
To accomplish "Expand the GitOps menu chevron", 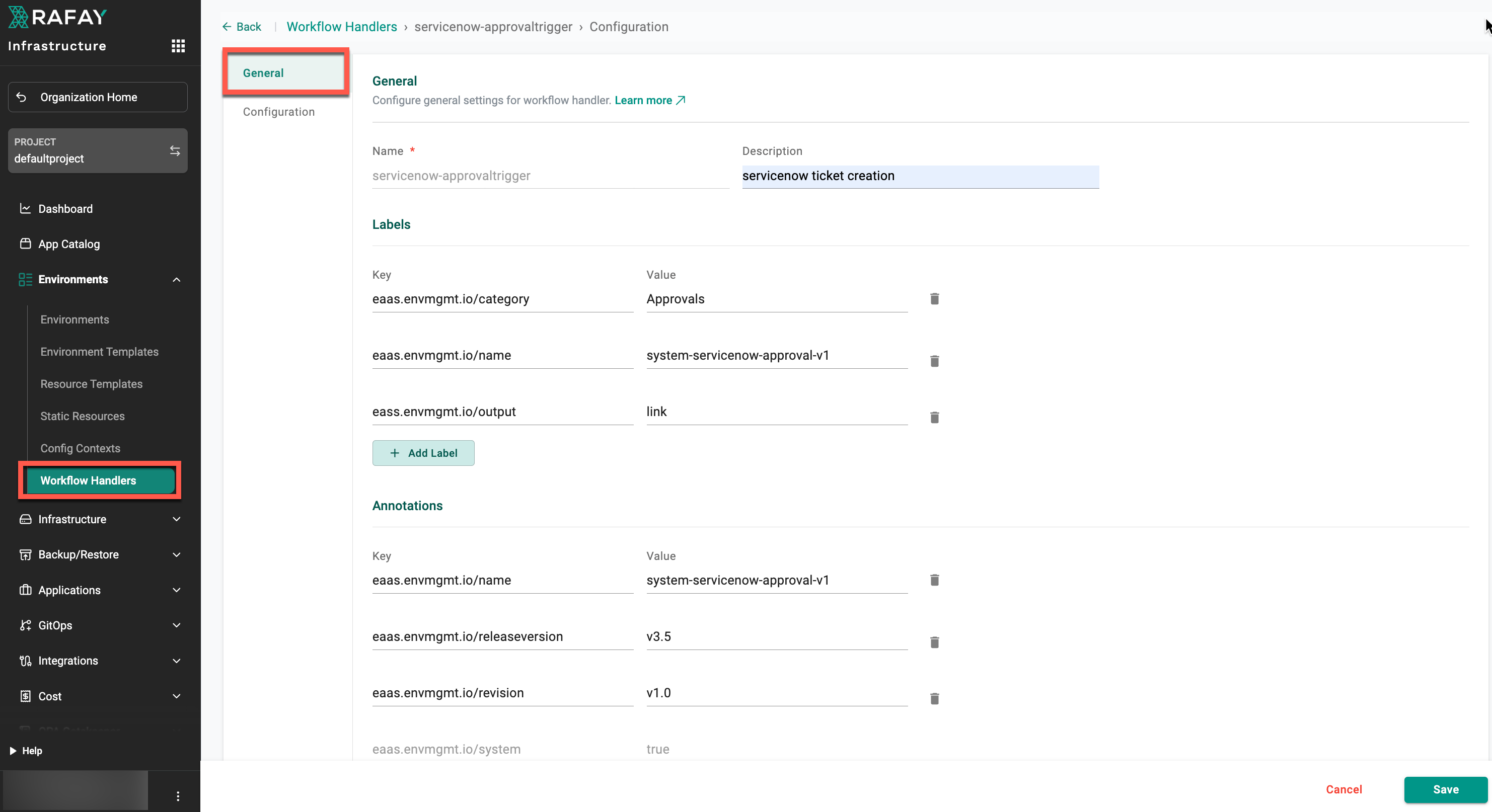I will (177, 625).
